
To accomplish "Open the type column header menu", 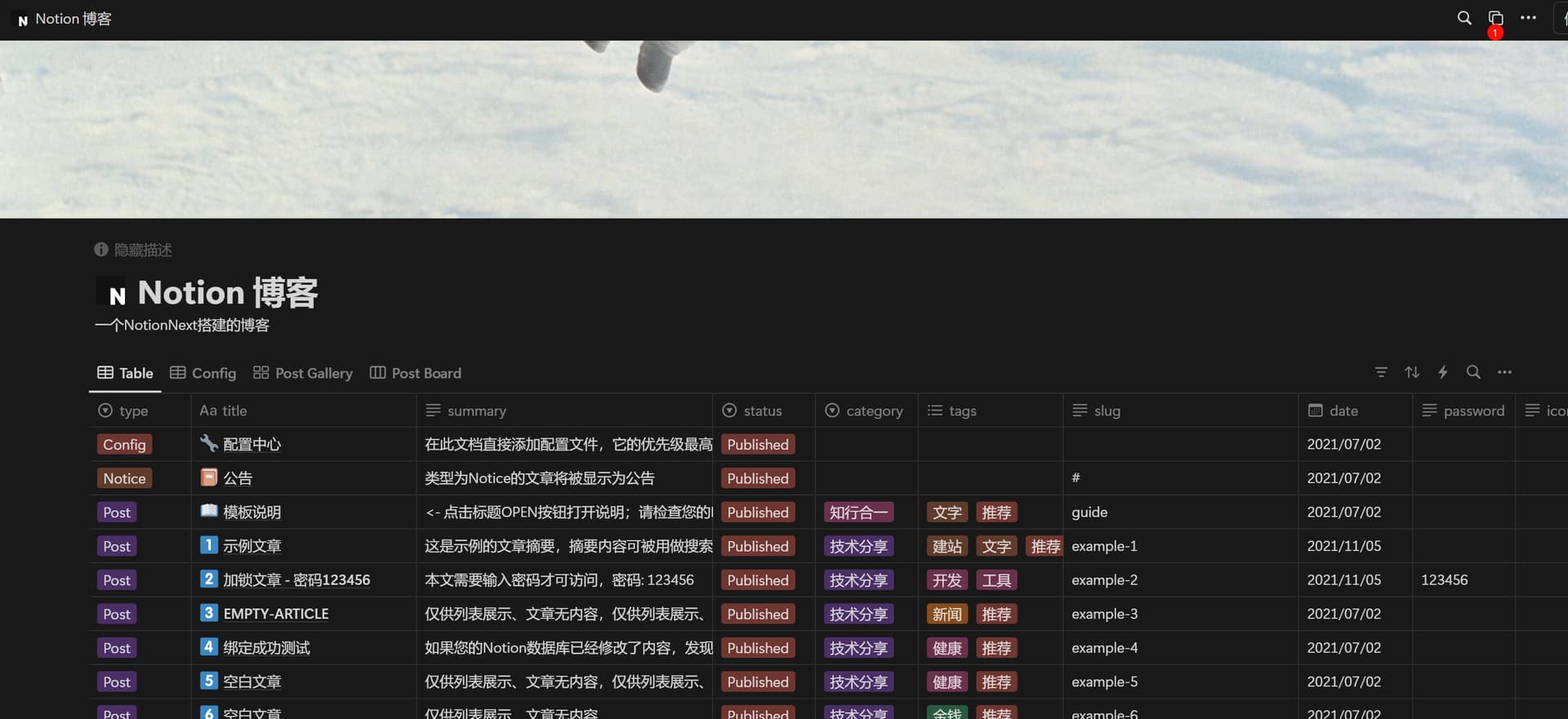I will (140, 411).
